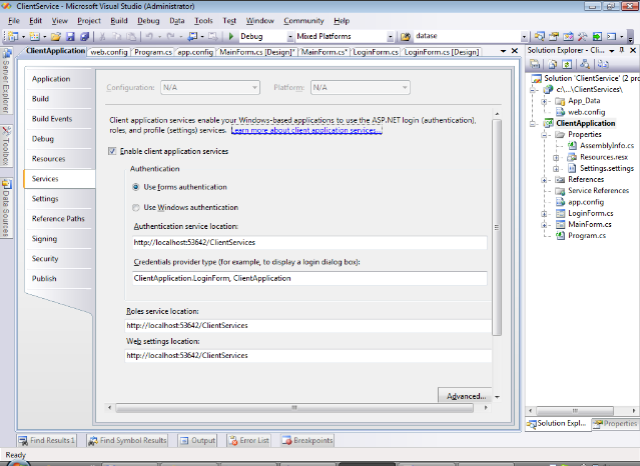
Task: Click the Web settings location field
Action: coord(308,355)
